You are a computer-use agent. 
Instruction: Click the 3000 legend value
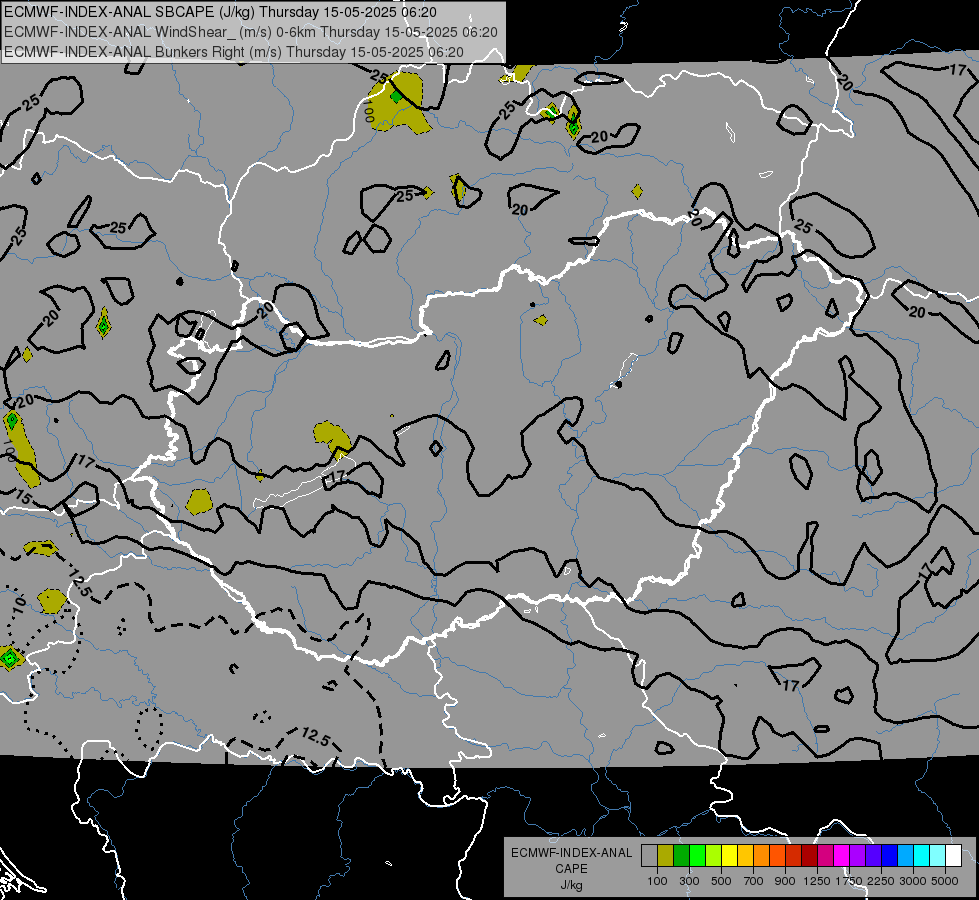point(913,881)
